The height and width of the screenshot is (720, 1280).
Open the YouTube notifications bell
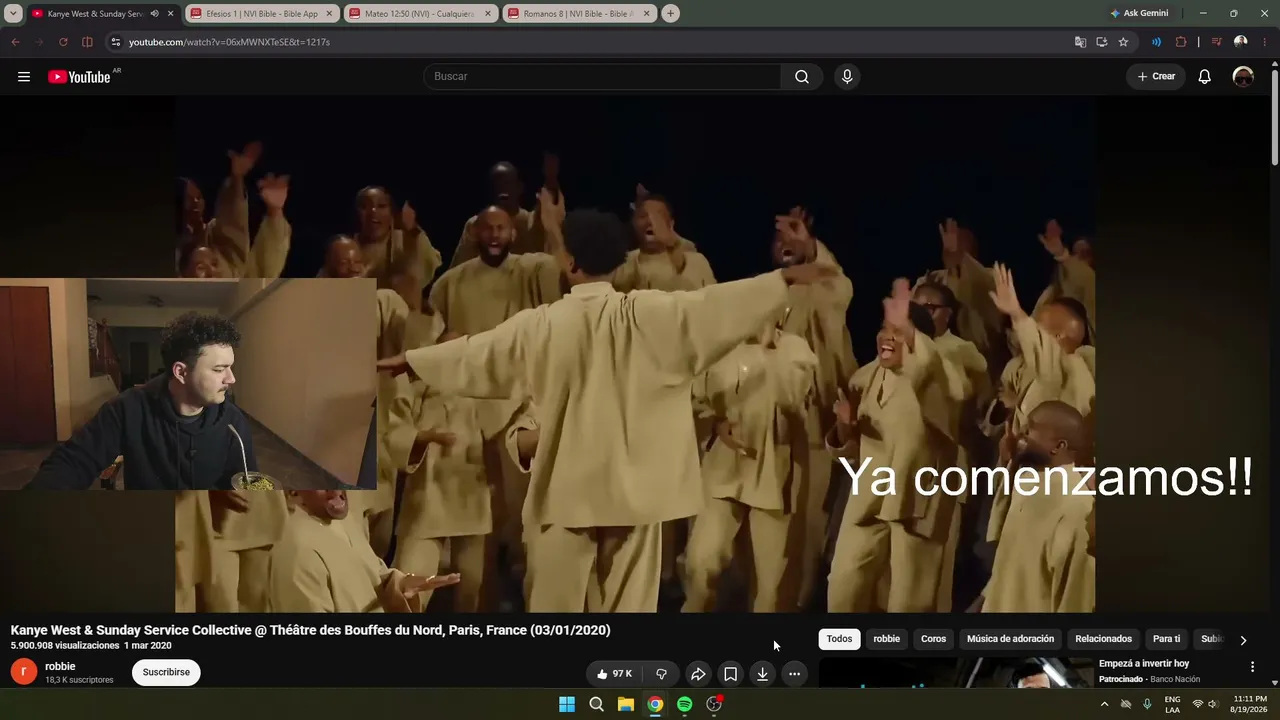(x=1205, y=77)
